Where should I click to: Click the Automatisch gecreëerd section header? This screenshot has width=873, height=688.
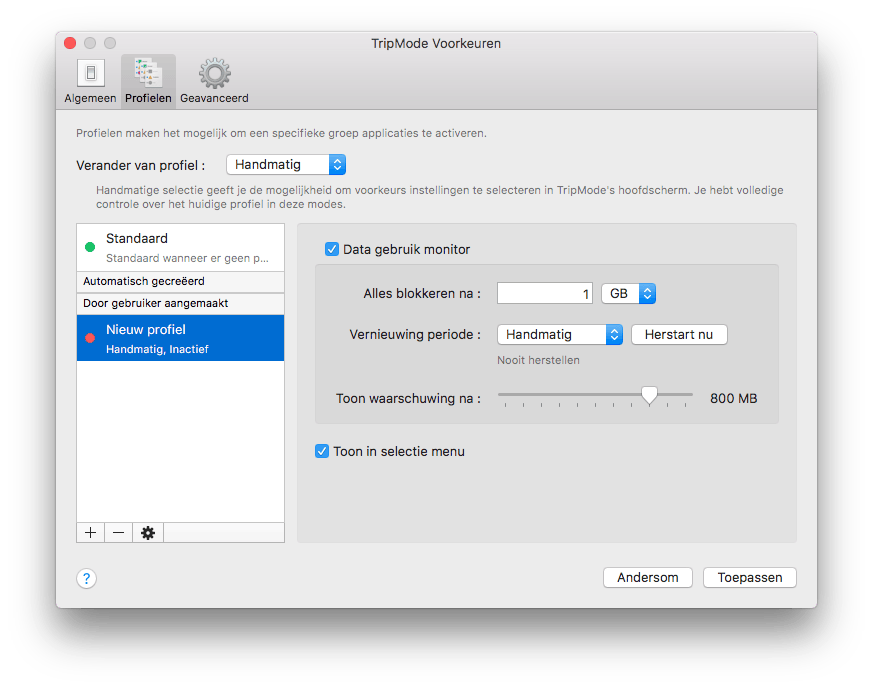180,282
